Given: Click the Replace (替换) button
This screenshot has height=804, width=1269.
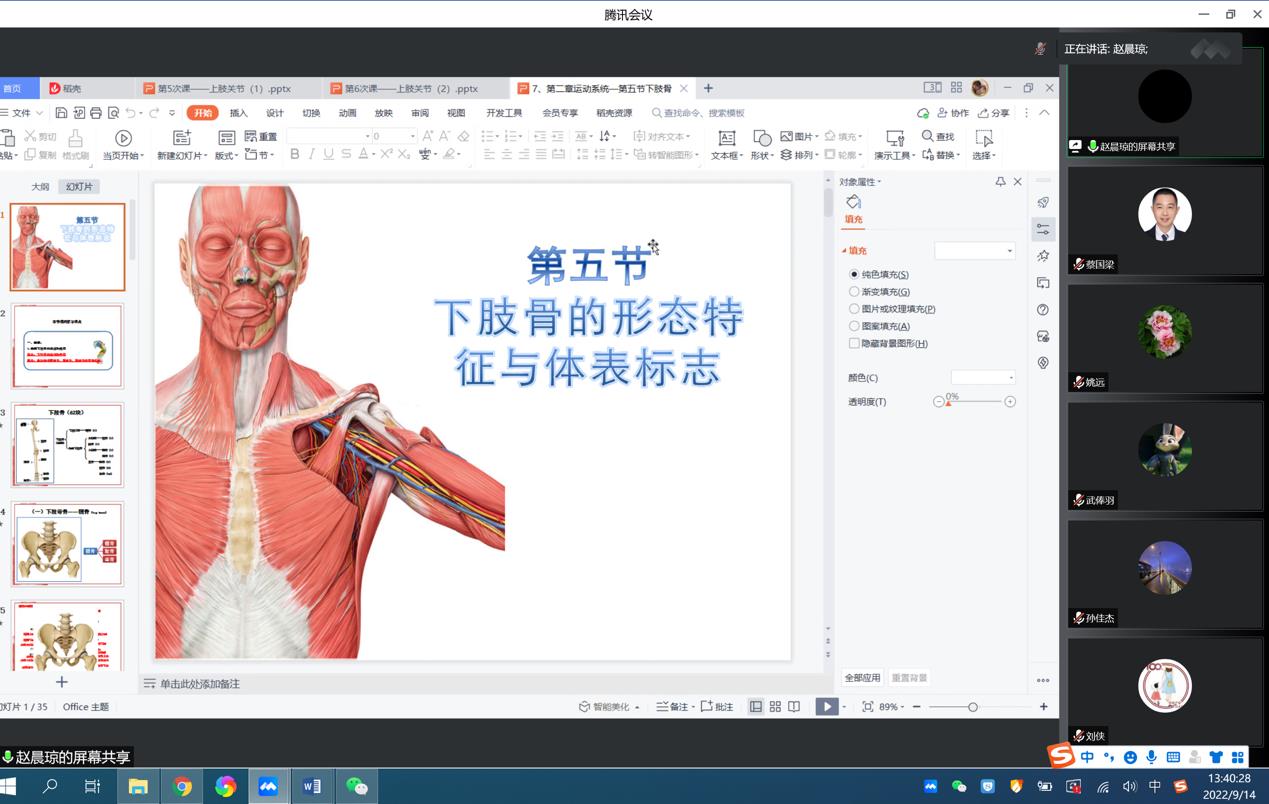Looking at the screenshot, I should (940, 155).
